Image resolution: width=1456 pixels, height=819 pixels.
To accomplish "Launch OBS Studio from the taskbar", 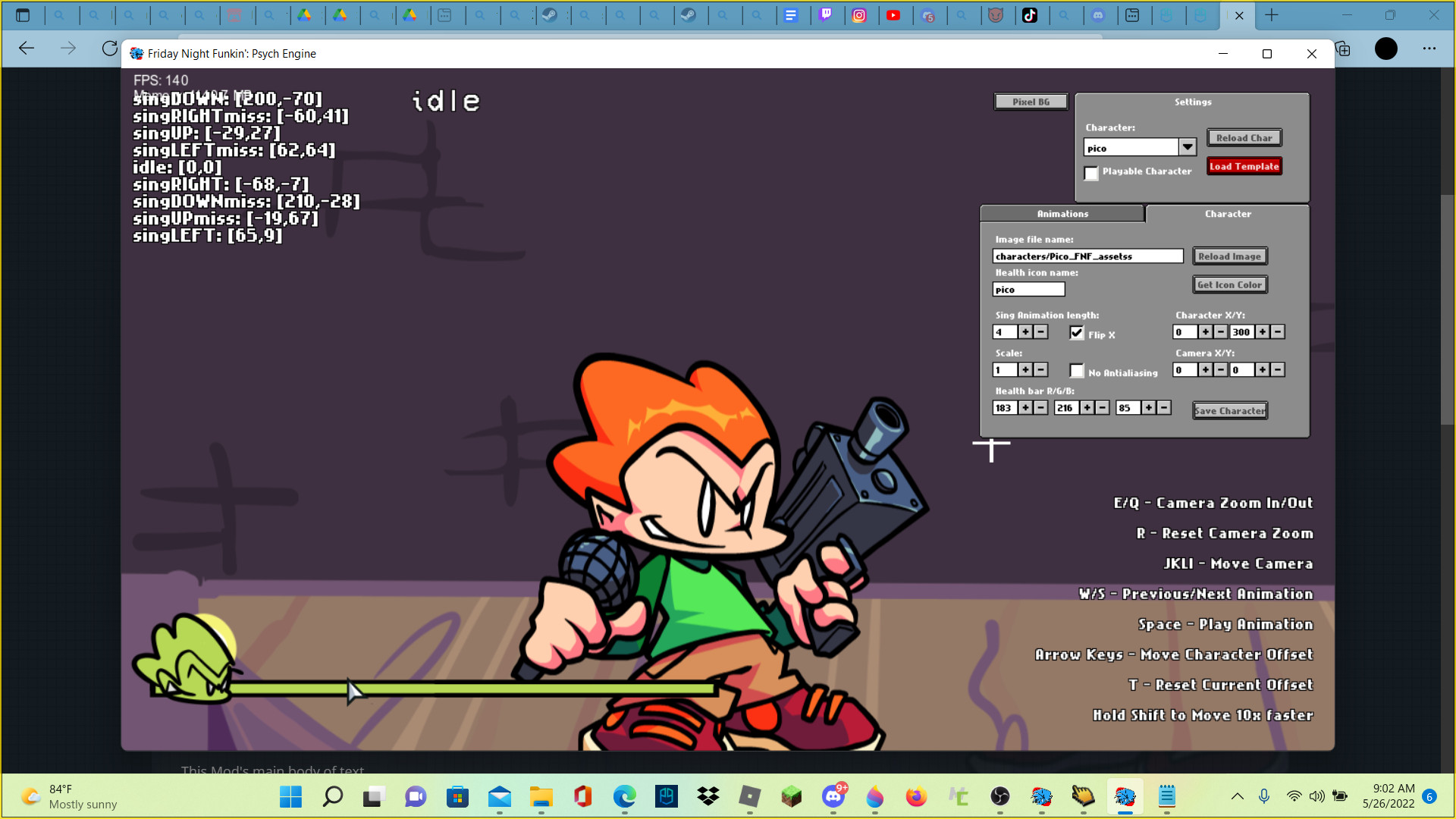I will pos(999,797).
